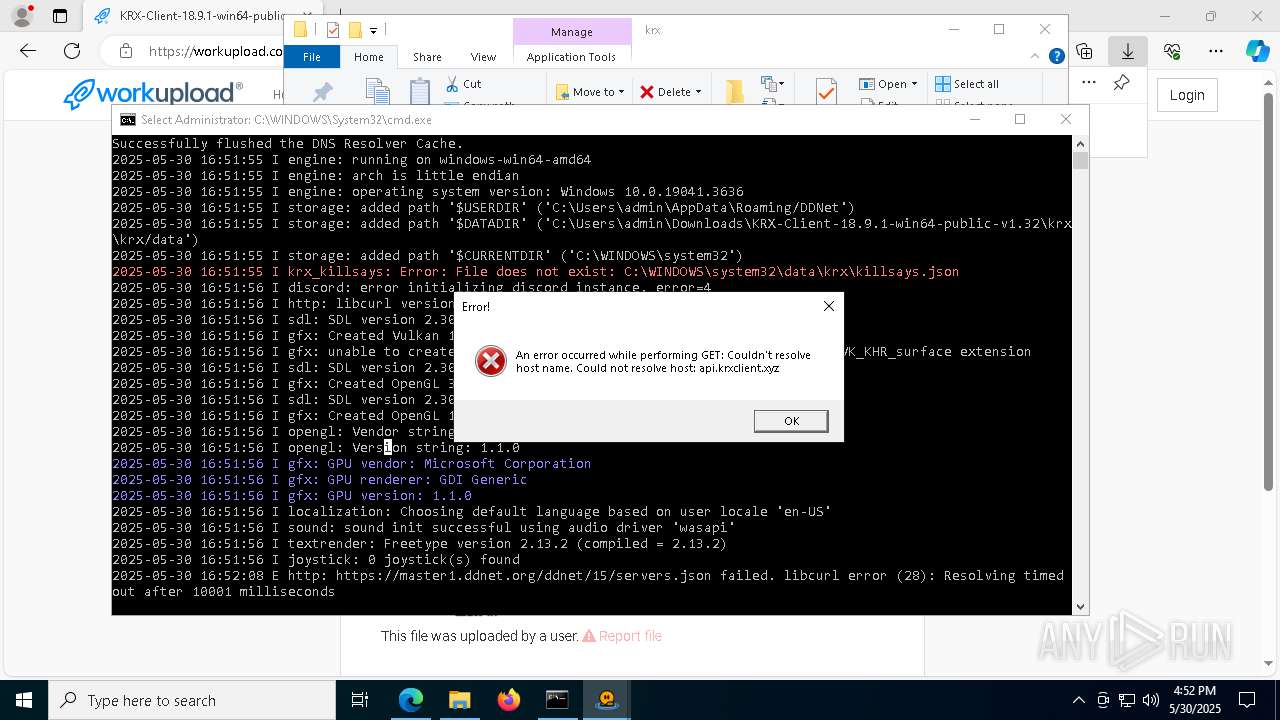Click Edge browser back arrow
This screenshot has height=720, width=1280.
[x=28, y=51]
